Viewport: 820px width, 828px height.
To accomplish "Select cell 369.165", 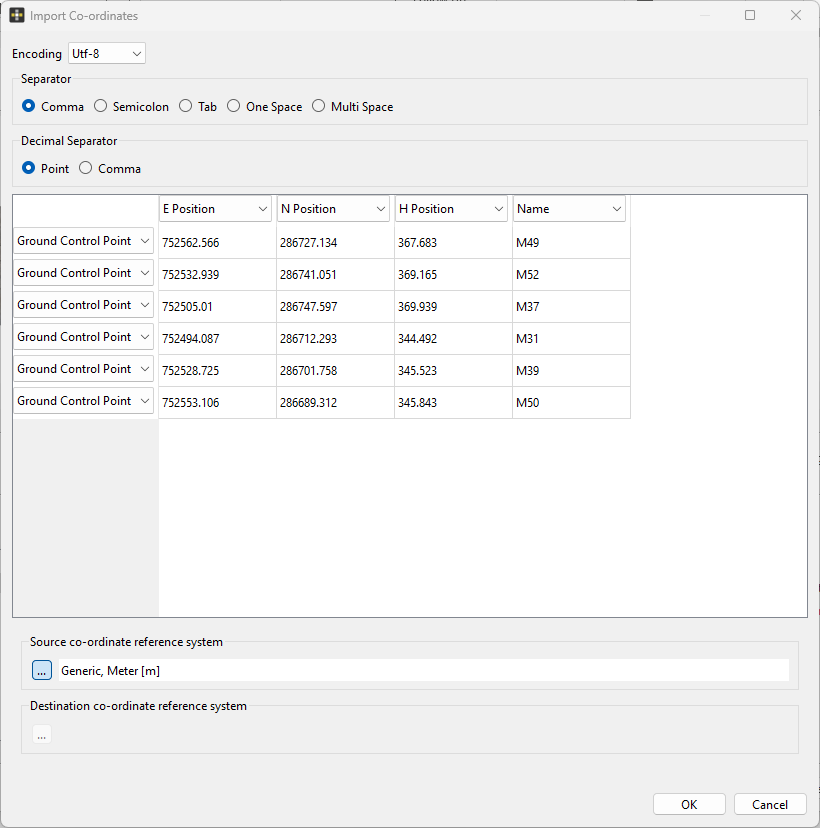I will coord(454,275).
